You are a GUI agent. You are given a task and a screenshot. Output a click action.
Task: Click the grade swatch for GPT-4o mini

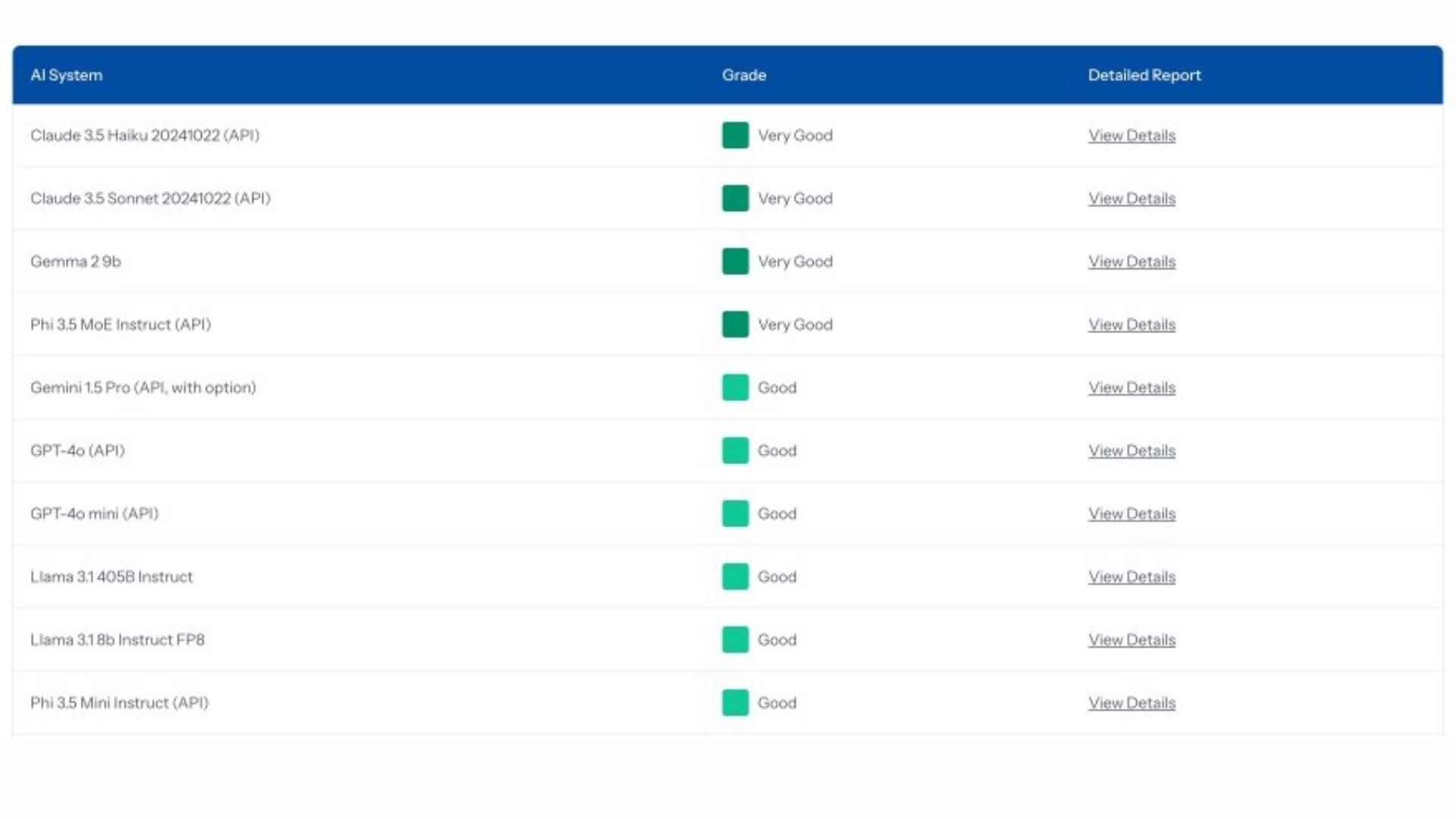coord(735,513)
